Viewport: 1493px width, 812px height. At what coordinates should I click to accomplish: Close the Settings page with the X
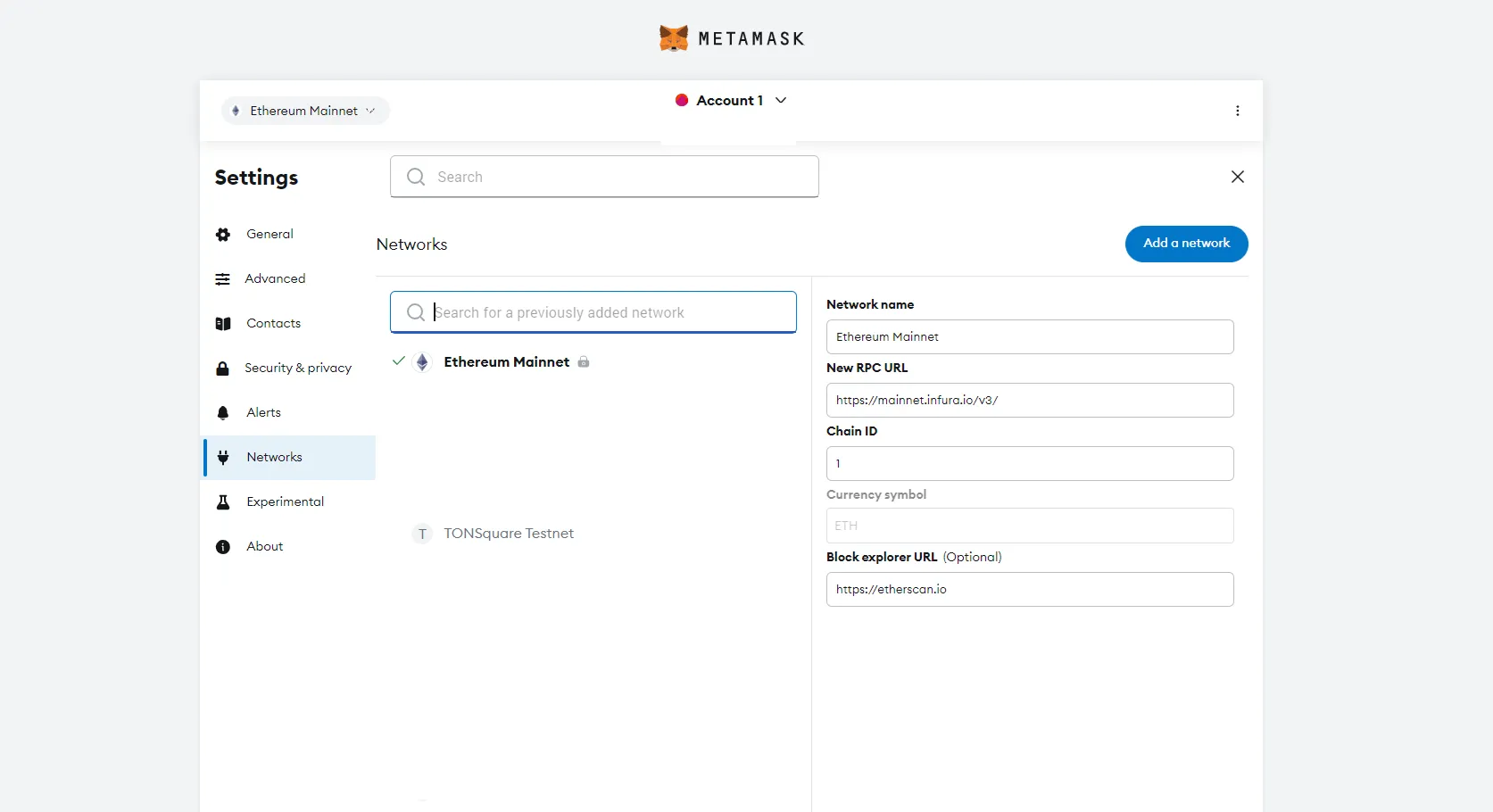(1238, 177)
